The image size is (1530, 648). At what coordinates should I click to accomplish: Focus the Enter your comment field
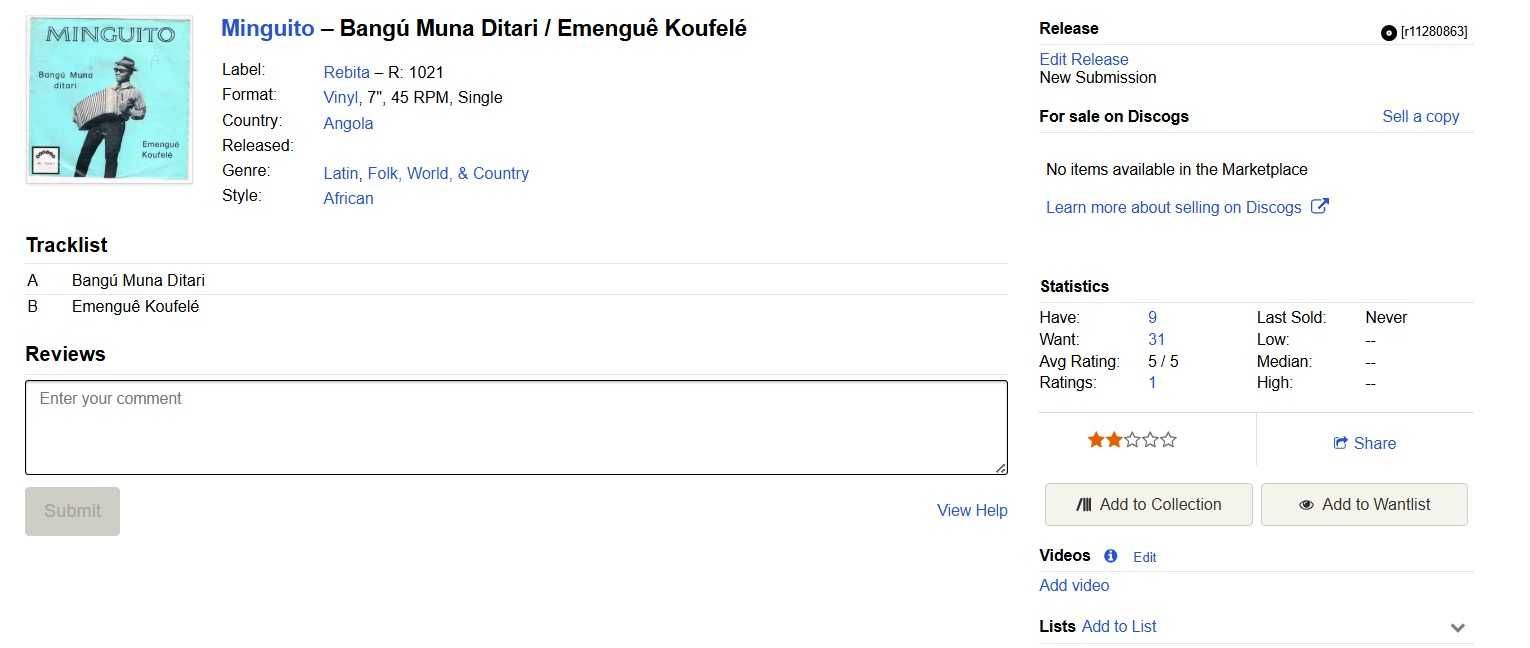(x=516, y=427)
